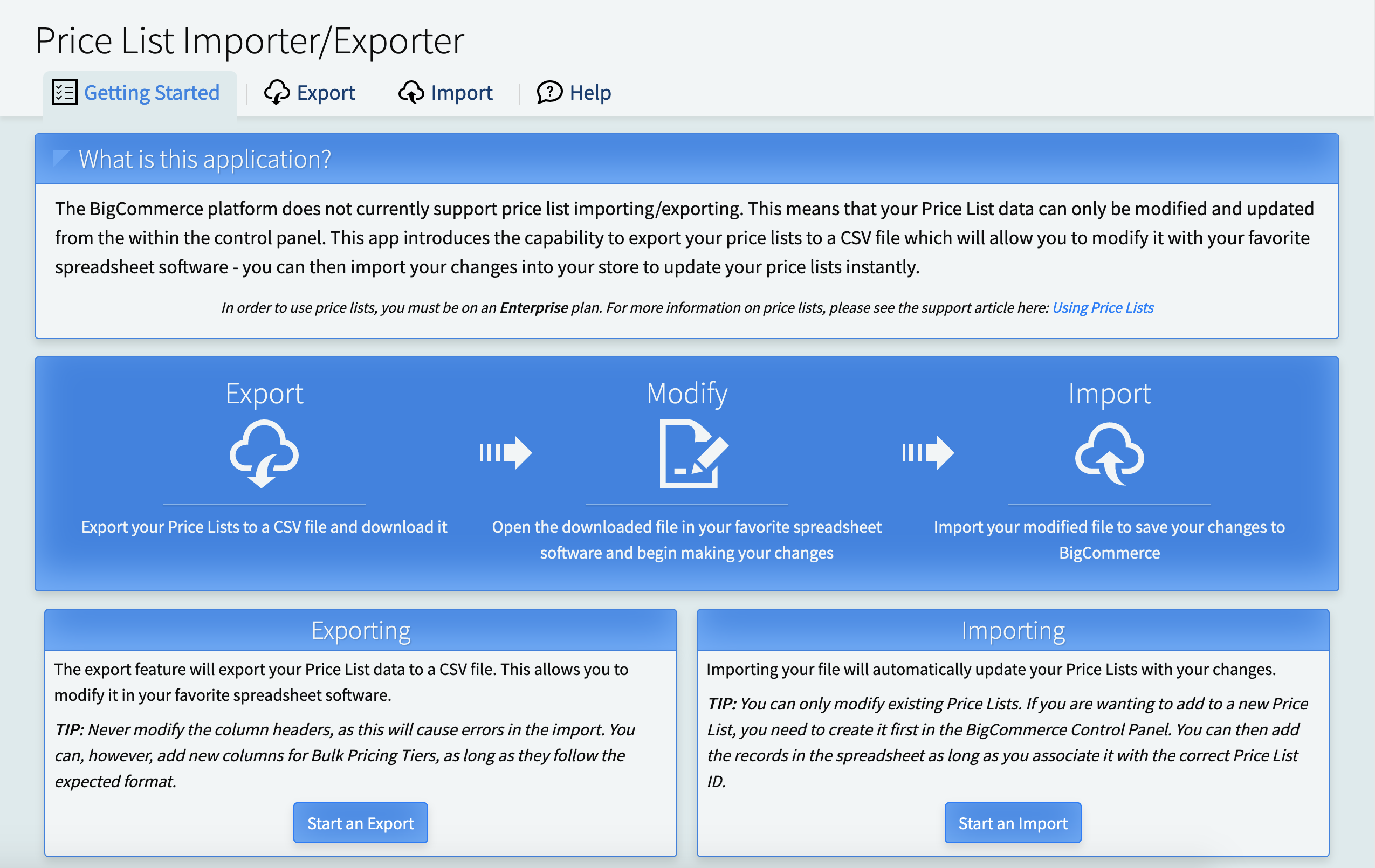Click the Exporting panel header
Image resolution: width=1375 pixels, height=868 pixels.
click(x=361, y=630)
